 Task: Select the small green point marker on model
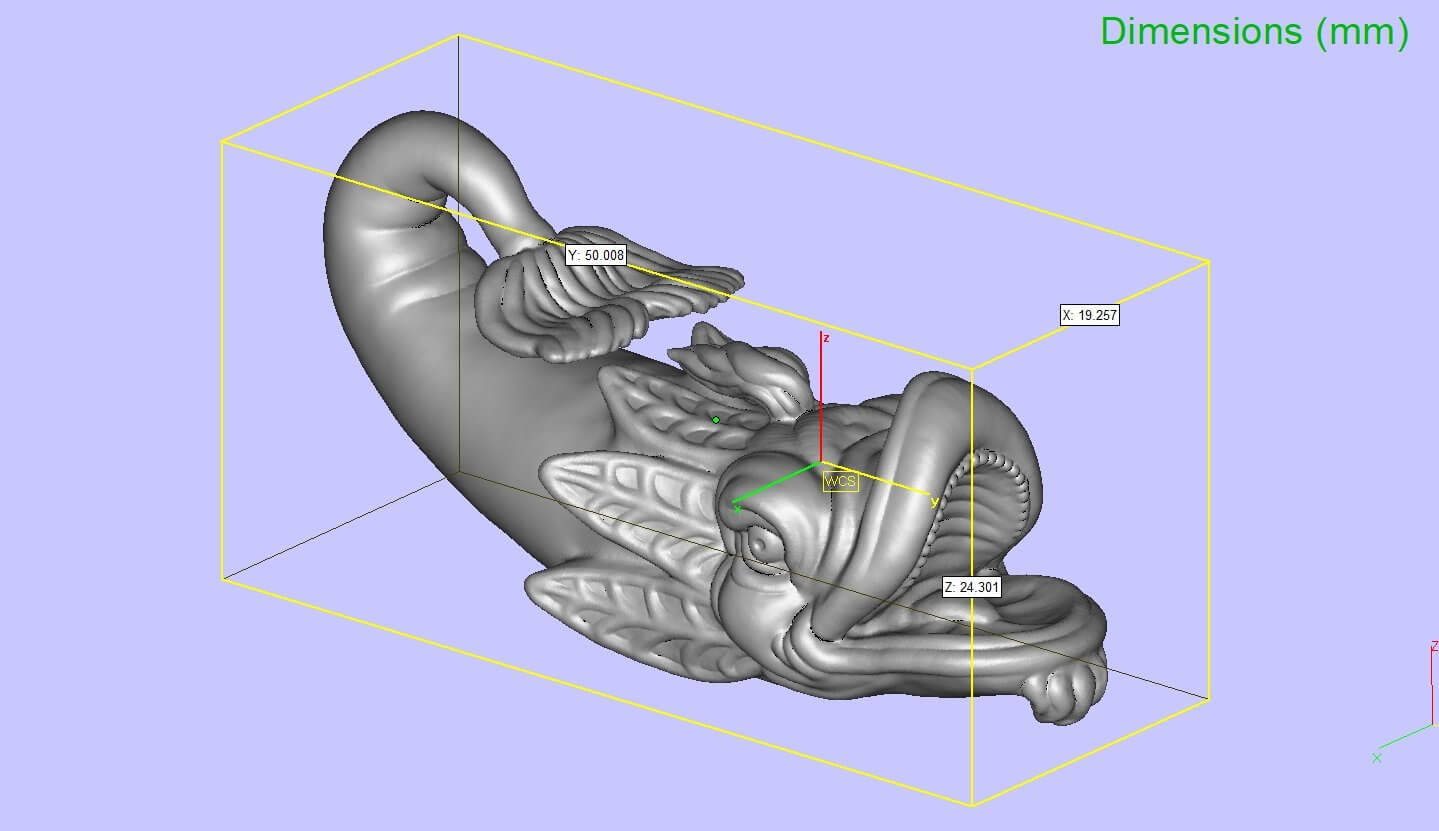(x=716, y=420)
